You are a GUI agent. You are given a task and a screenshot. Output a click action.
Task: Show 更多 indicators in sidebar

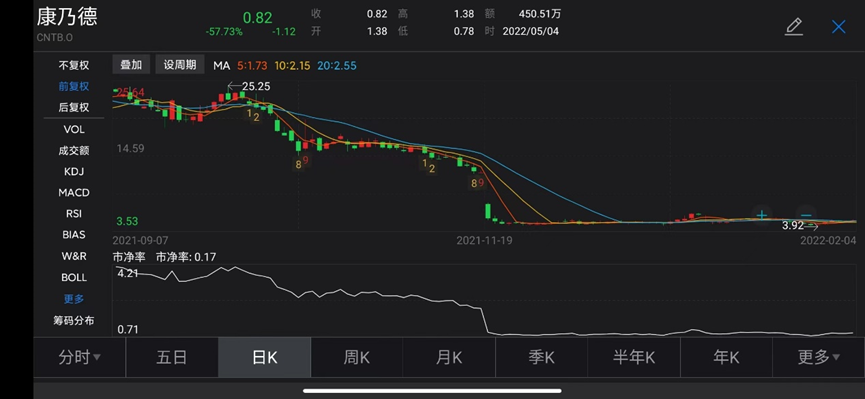click(73, 299)
